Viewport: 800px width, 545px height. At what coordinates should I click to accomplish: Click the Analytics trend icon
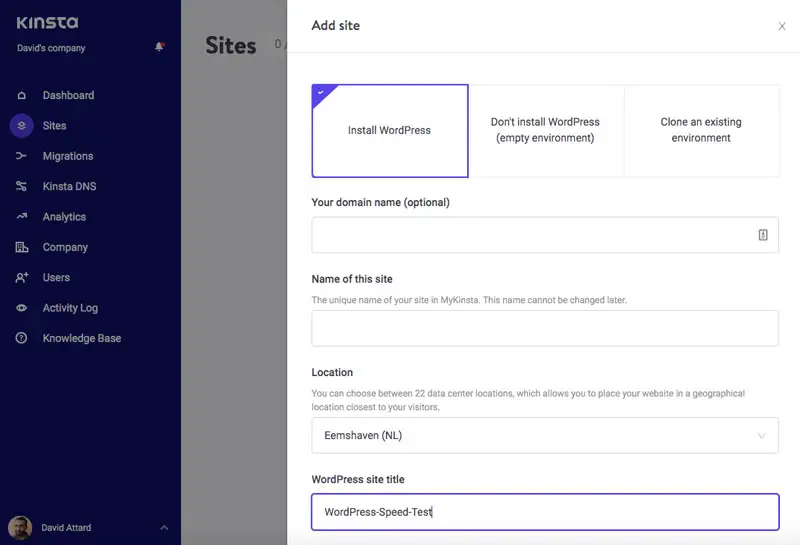pos(21,216)
